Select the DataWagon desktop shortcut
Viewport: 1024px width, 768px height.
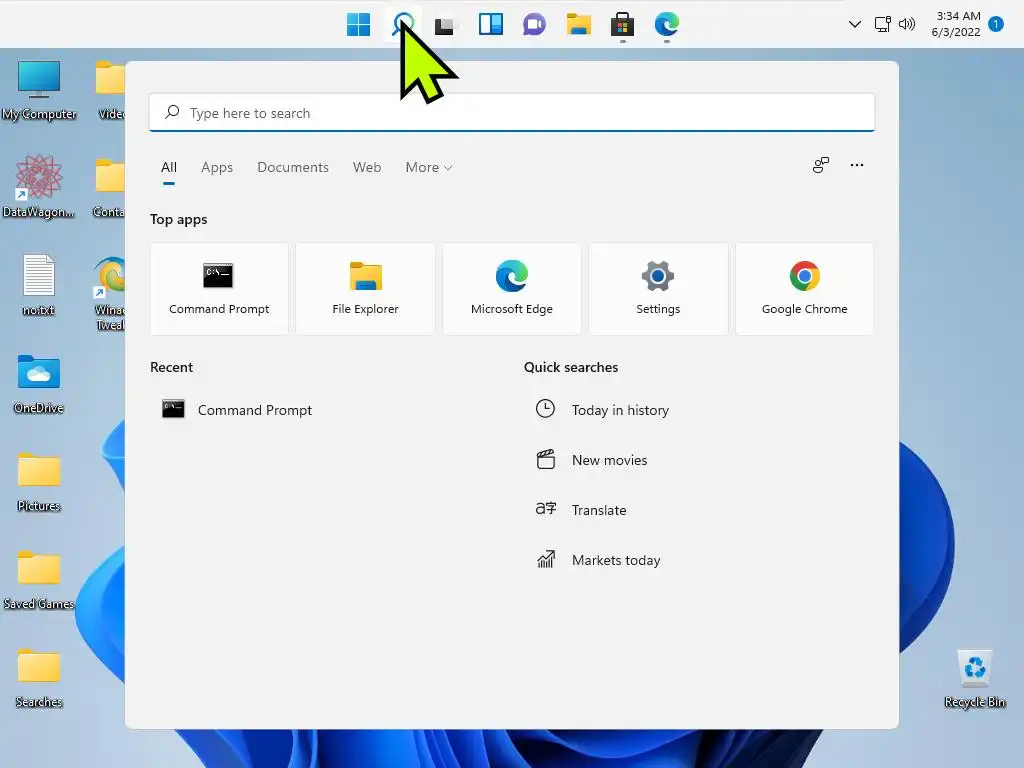click(x=39, y=187)
